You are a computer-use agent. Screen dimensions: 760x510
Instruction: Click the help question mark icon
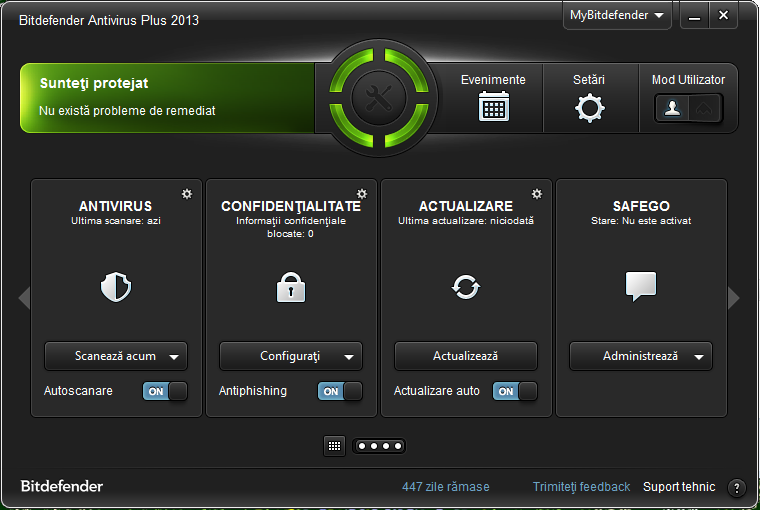(736, 488)
